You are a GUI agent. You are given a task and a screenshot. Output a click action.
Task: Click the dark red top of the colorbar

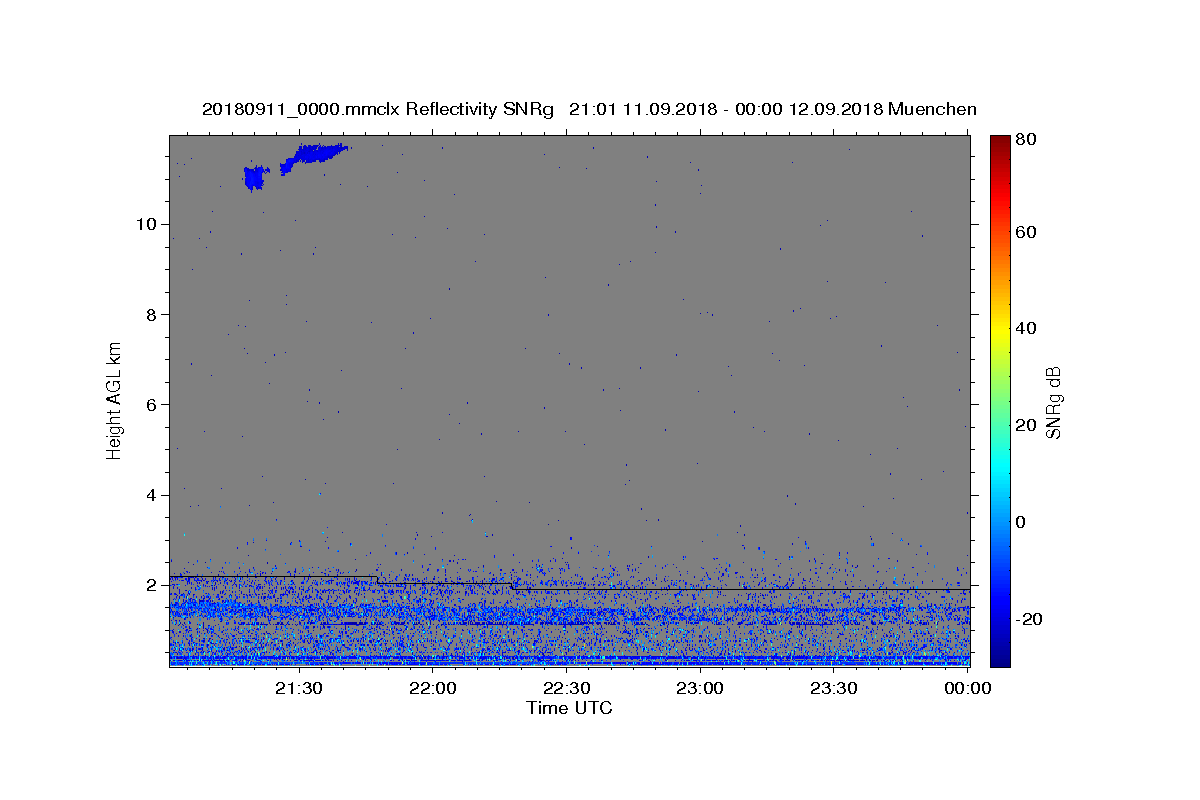pyautogui.click(x=1000, y=141)
